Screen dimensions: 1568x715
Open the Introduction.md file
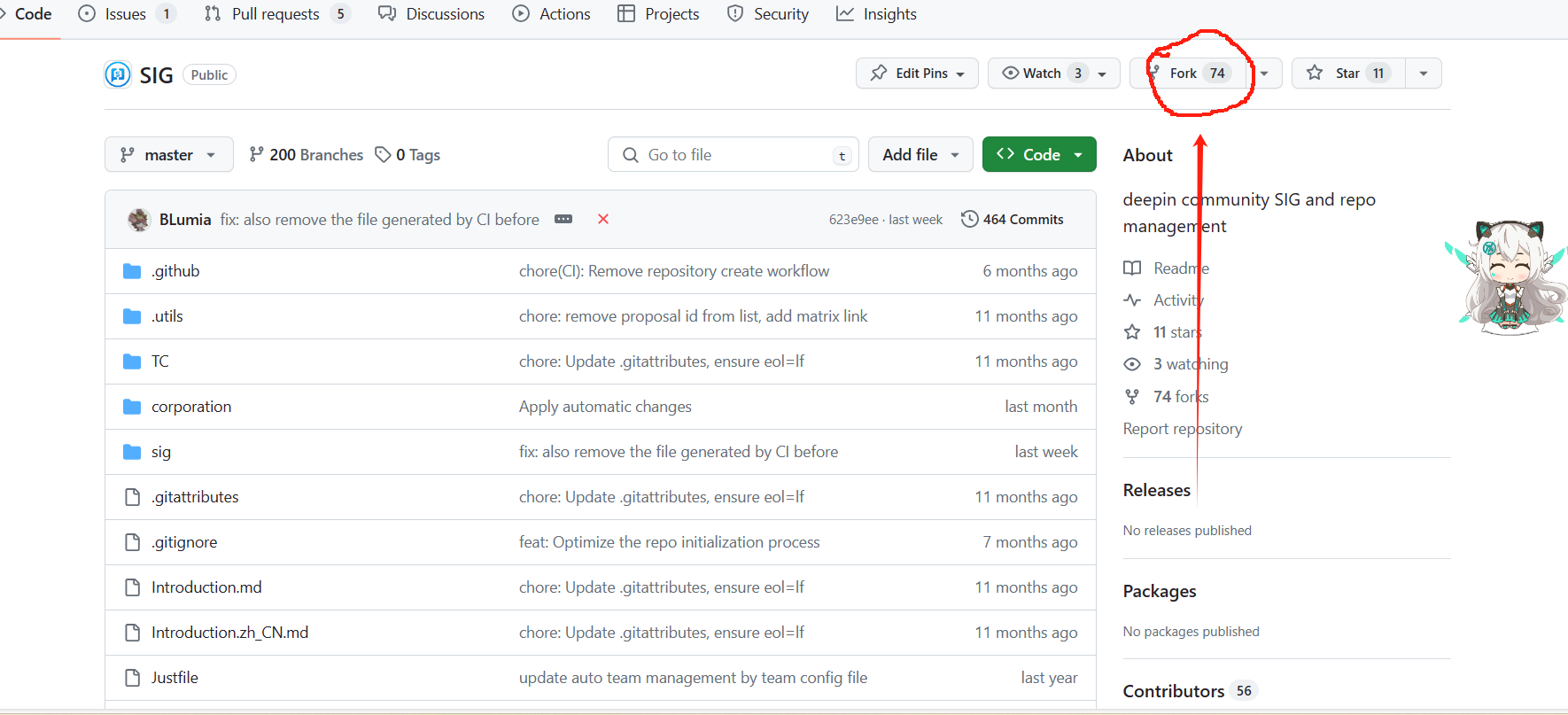(206, 587)
